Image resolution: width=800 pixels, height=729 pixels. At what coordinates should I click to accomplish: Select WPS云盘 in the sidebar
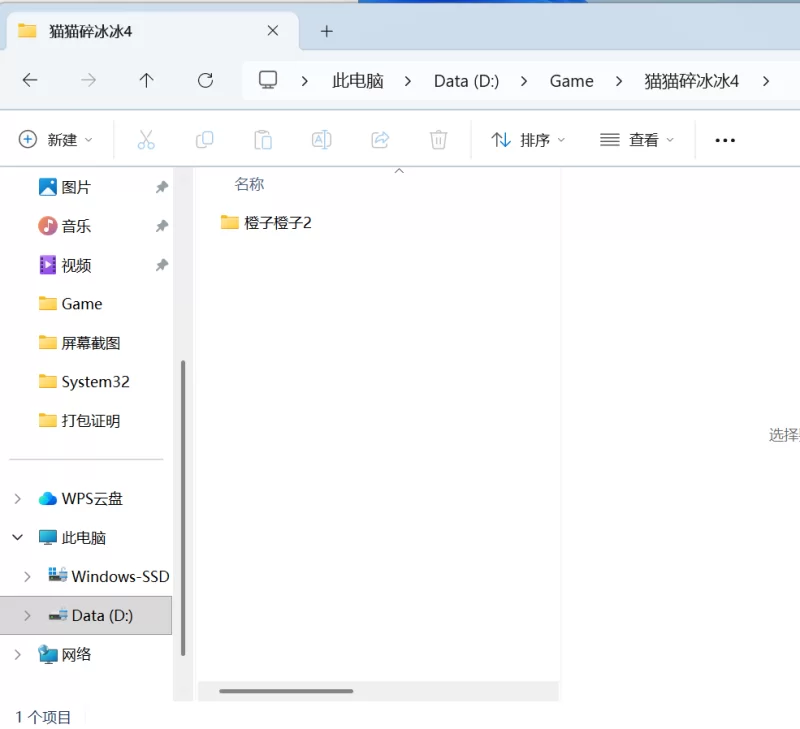[x=92, y=498]
